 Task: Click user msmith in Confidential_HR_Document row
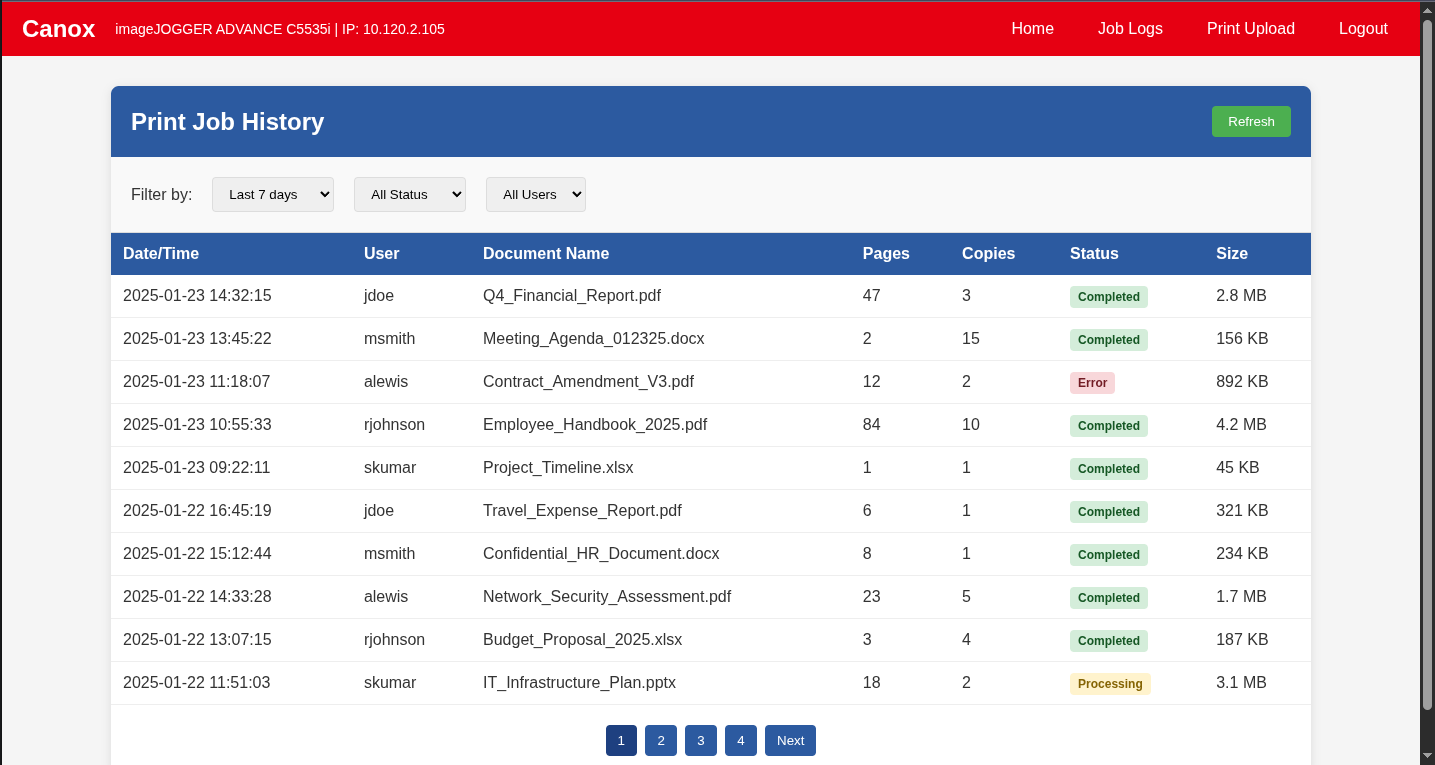click(389, 554)
